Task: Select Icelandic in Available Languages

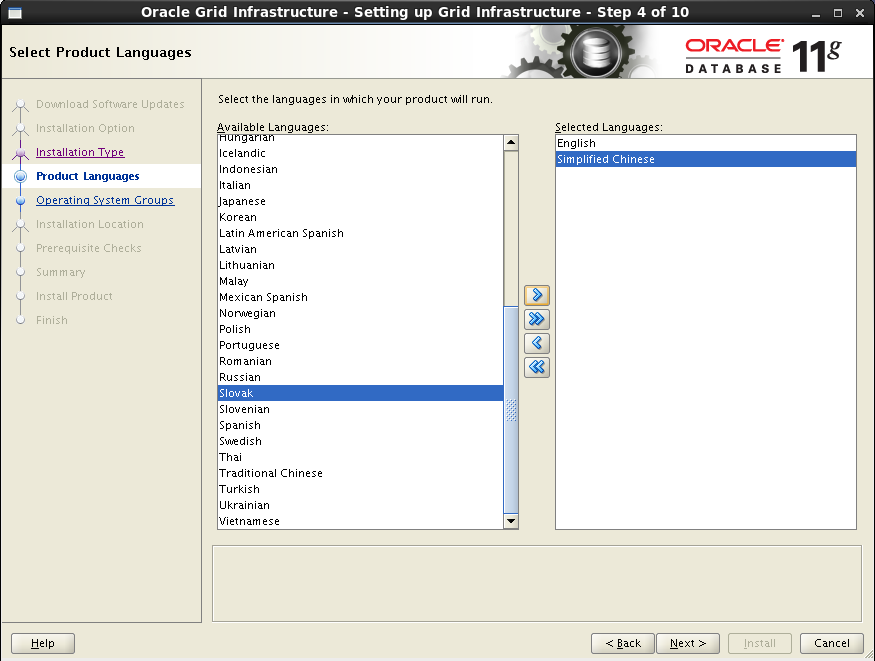Action: tap(360, 153)
